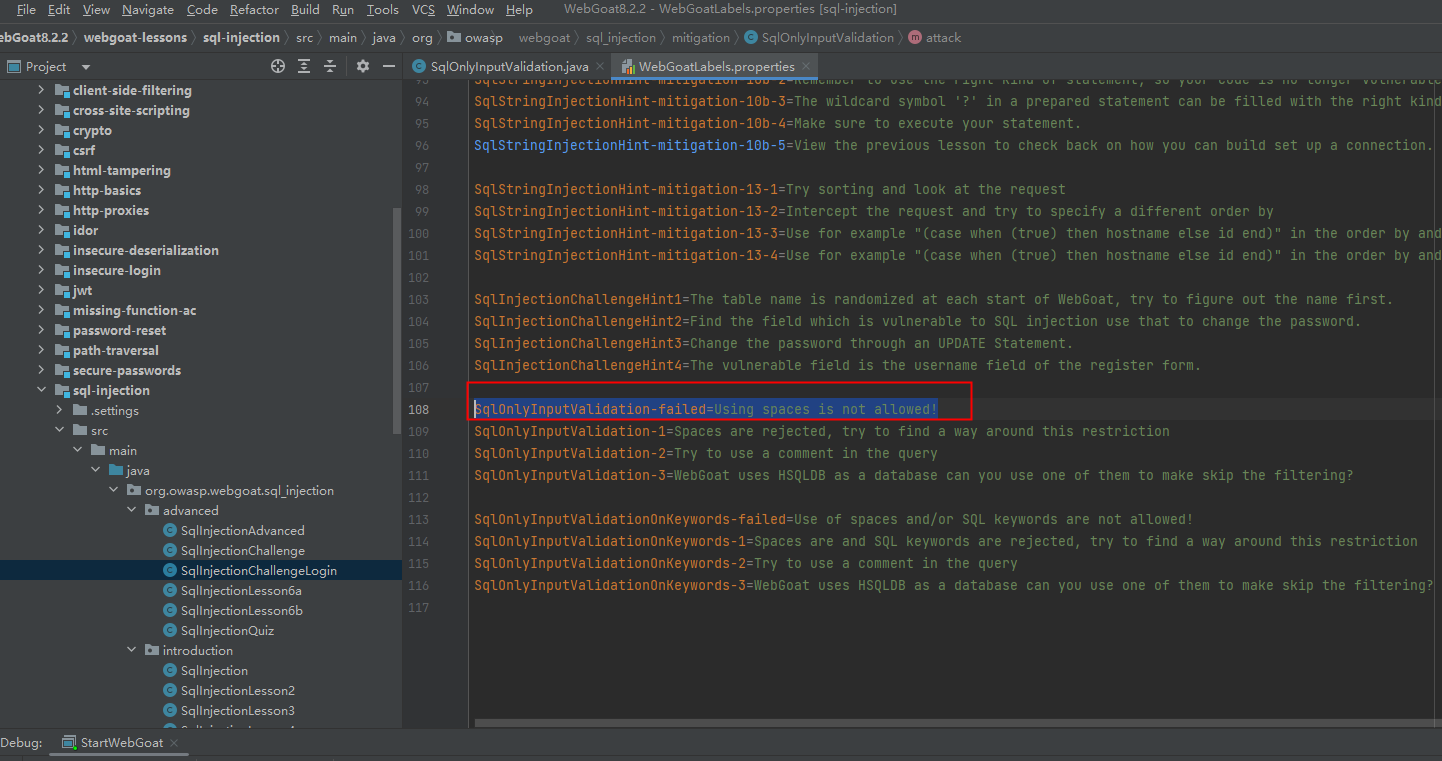
Task: Open Project panel settings gear
Action: point(363,66)
